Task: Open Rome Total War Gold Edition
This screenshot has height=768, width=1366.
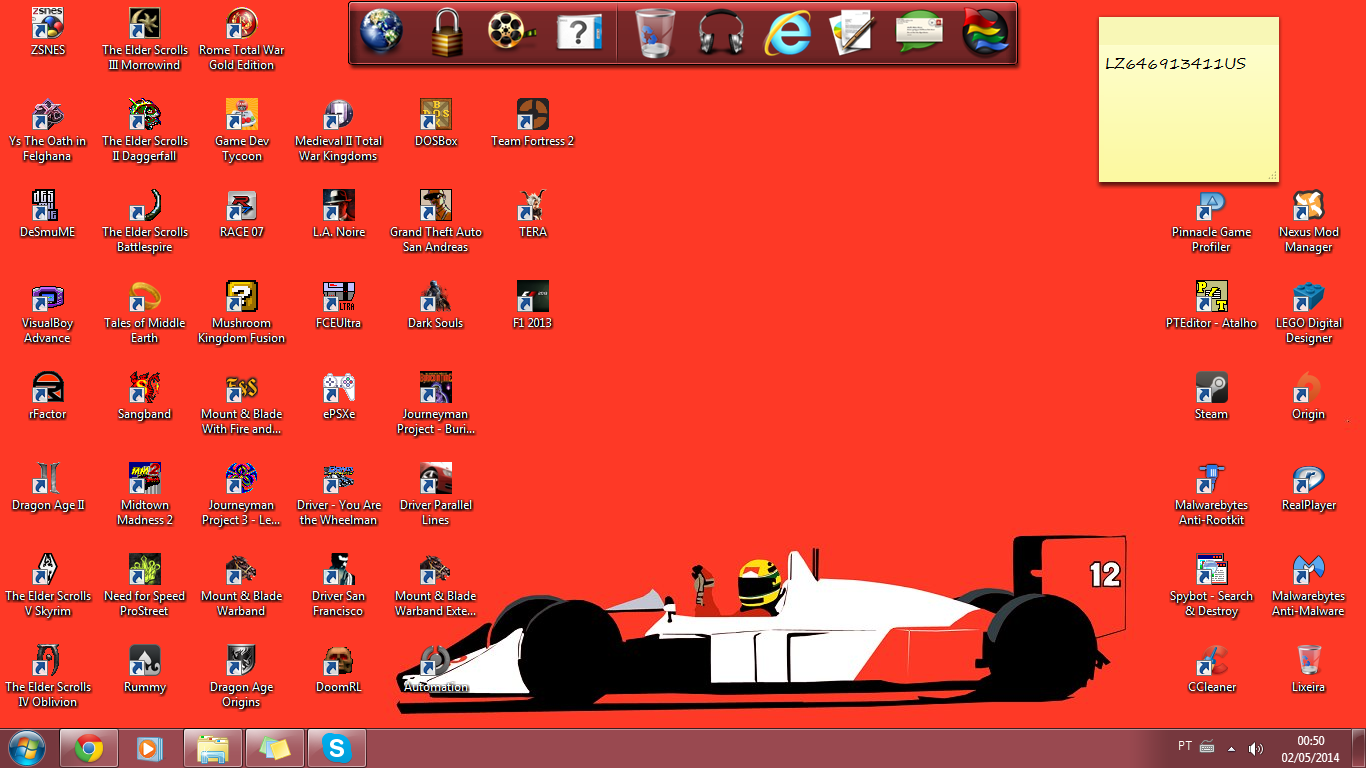Action: (242, 23)
